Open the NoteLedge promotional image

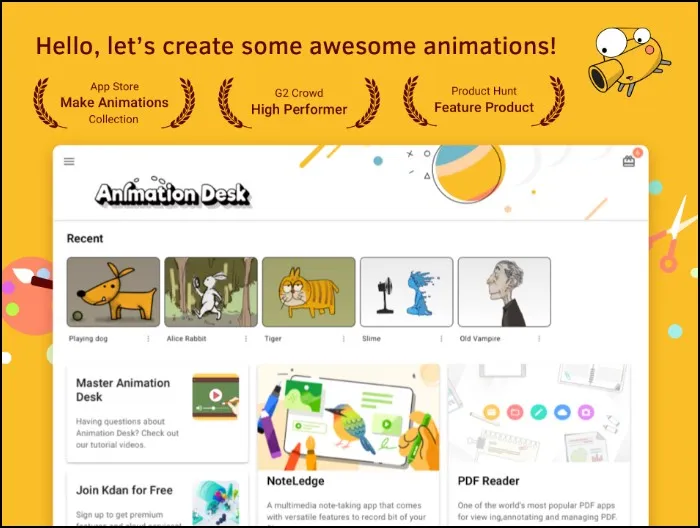348,417
